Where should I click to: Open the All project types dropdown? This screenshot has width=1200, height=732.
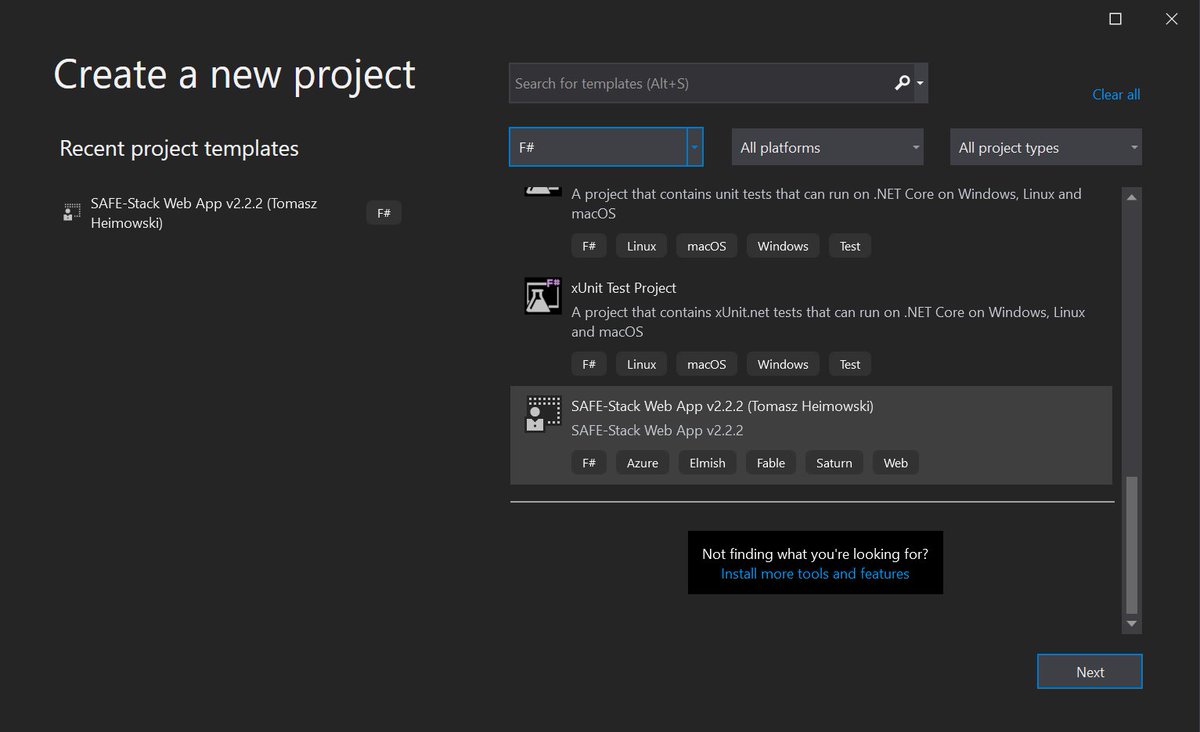[x=1045, y=147]
